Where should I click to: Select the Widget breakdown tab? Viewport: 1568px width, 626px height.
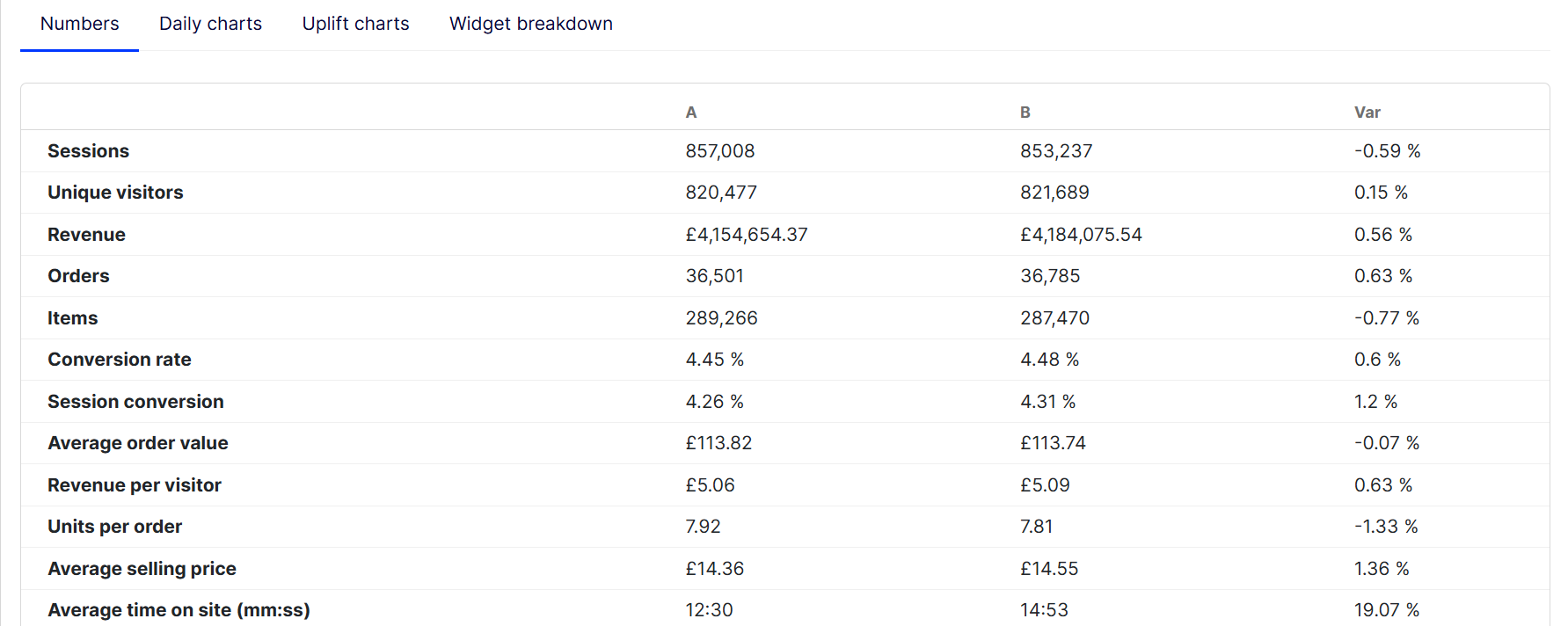530,24
